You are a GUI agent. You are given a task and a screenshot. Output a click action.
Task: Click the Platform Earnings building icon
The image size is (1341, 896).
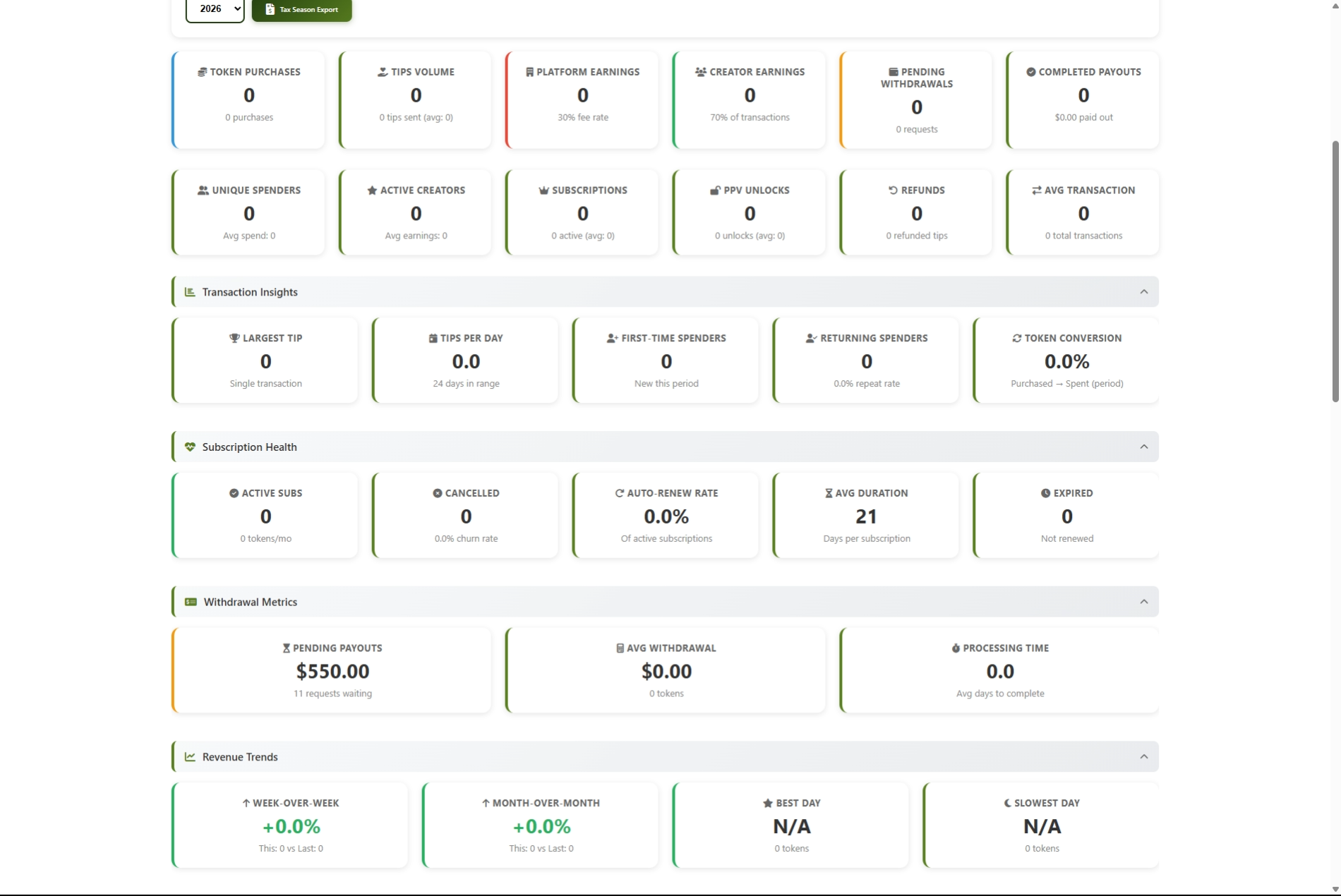(529, 72)
